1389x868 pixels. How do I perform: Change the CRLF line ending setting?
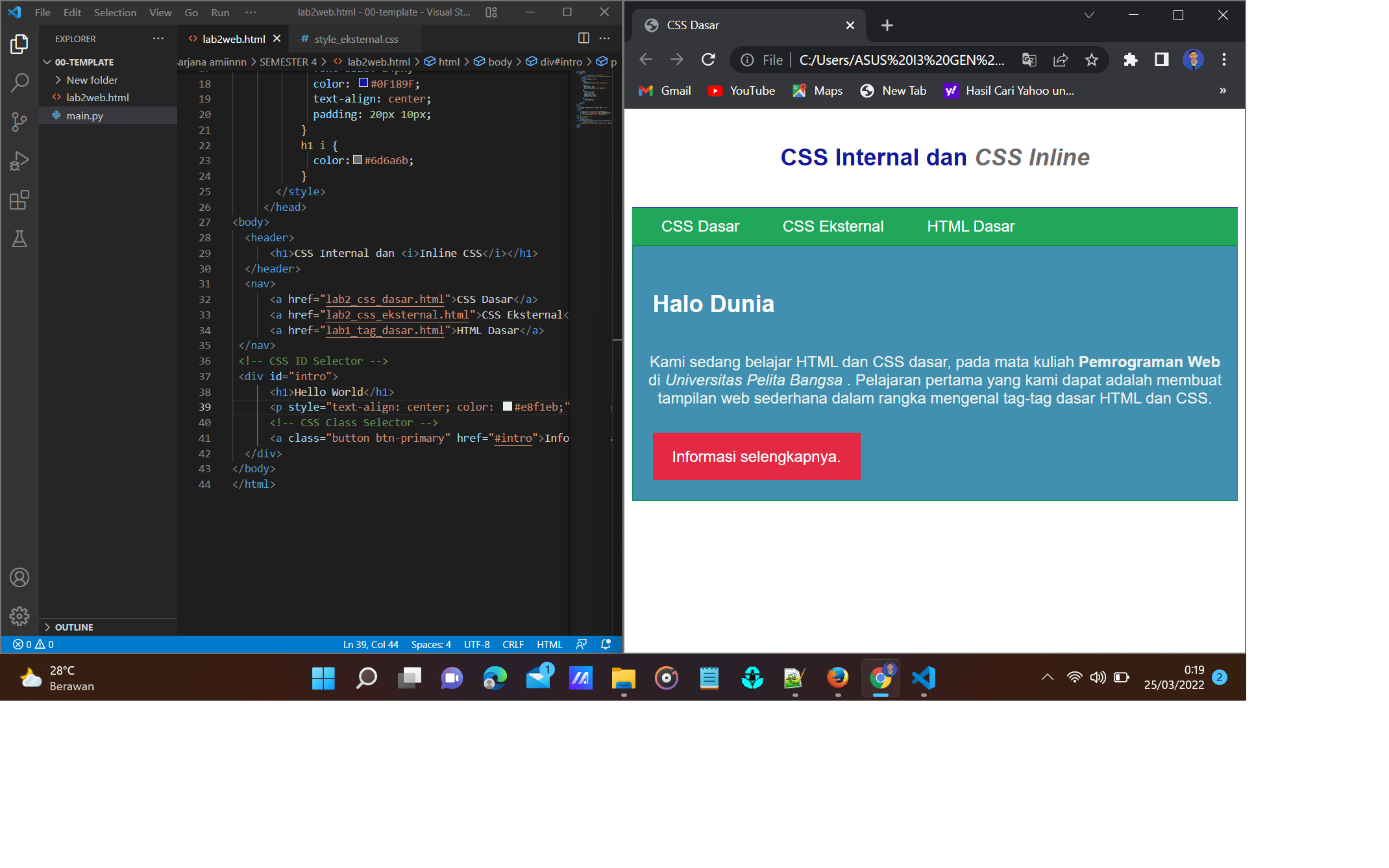coord(513,644)
